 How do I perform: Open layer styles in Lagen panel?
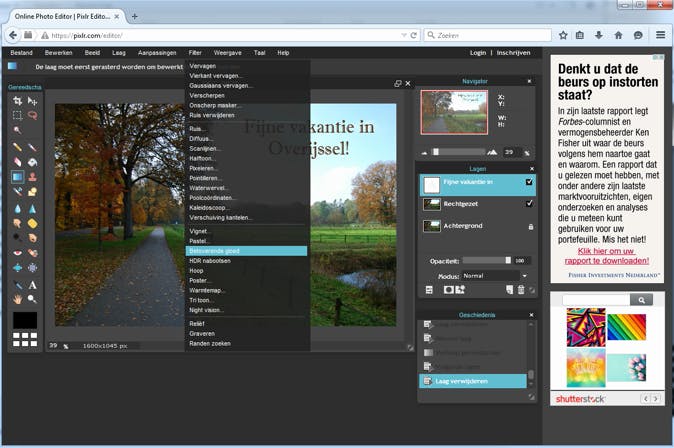[x=460, y=290]
